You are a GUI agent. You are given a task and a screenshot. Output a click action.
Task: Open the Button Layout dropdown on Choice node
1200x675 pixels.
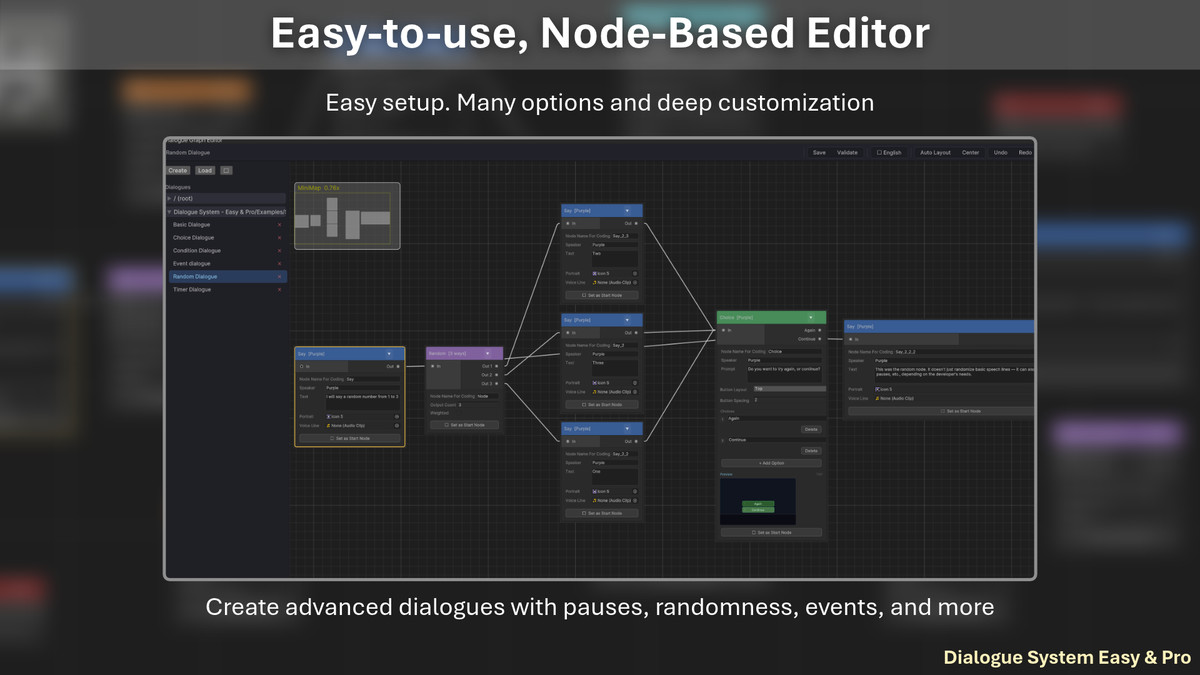[789, 388]
